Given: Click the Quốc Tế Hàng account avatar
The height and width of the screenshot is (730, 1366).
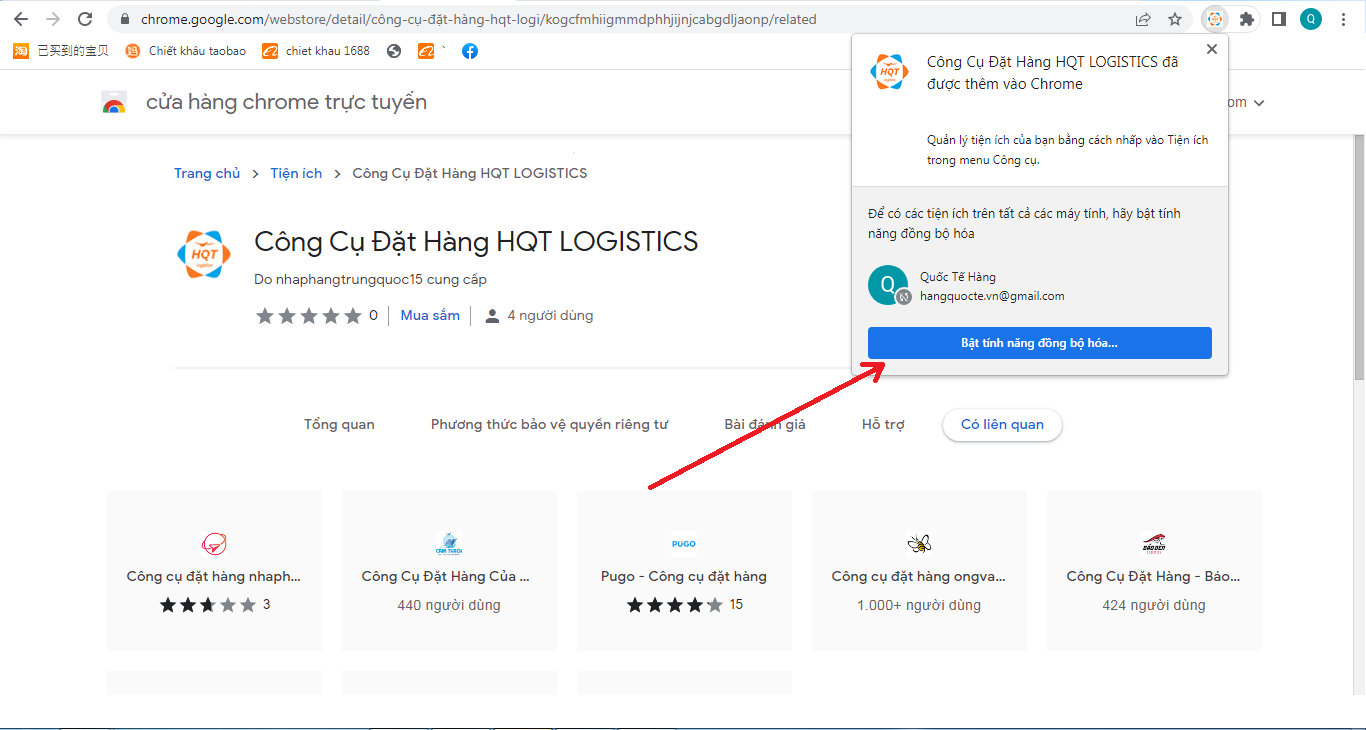Looking at the screenshot, I should click(x=888, y=285).
